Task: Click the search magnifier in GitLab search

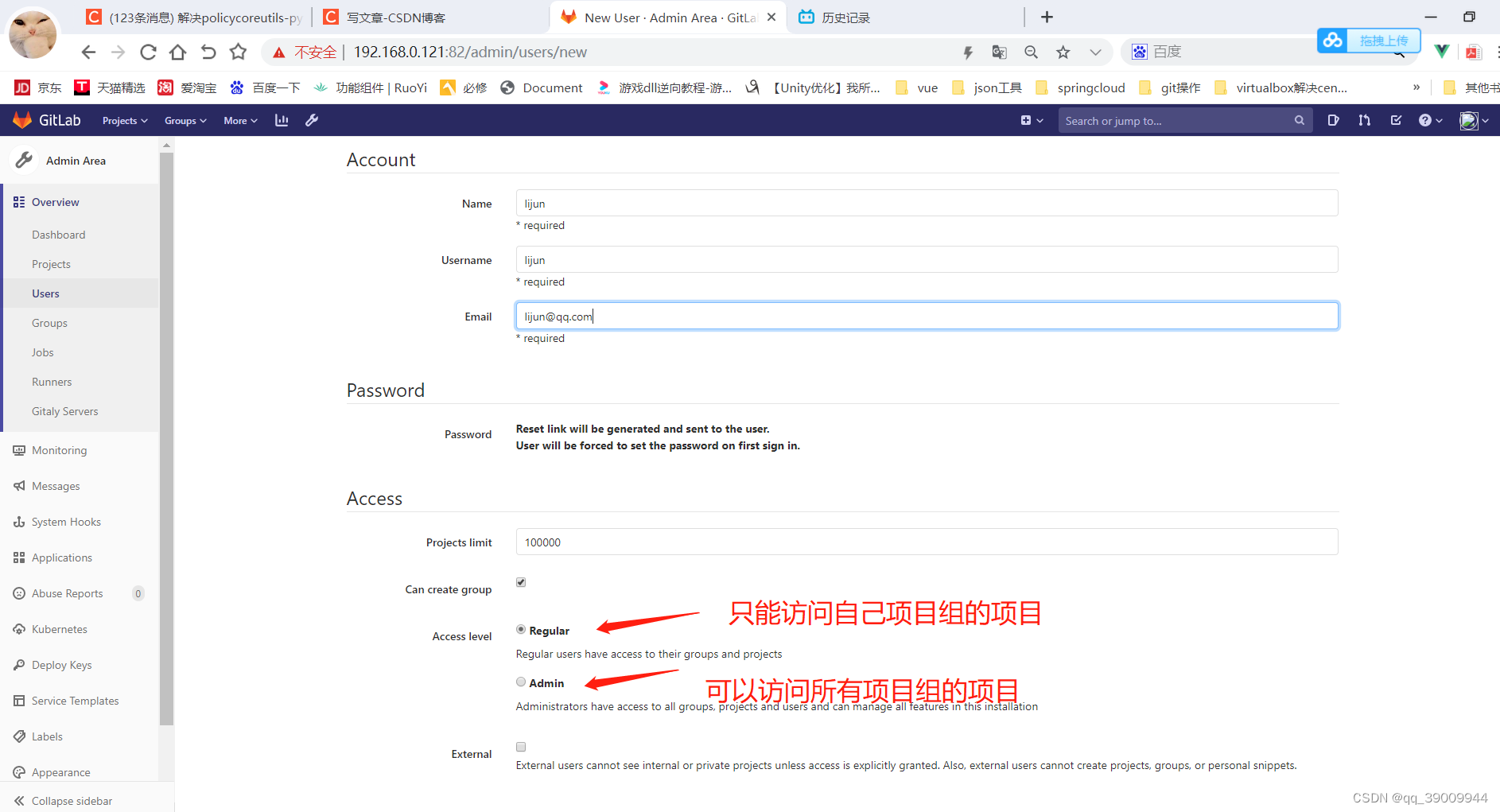Action: pyautogui.click(x=1299, y=120)
